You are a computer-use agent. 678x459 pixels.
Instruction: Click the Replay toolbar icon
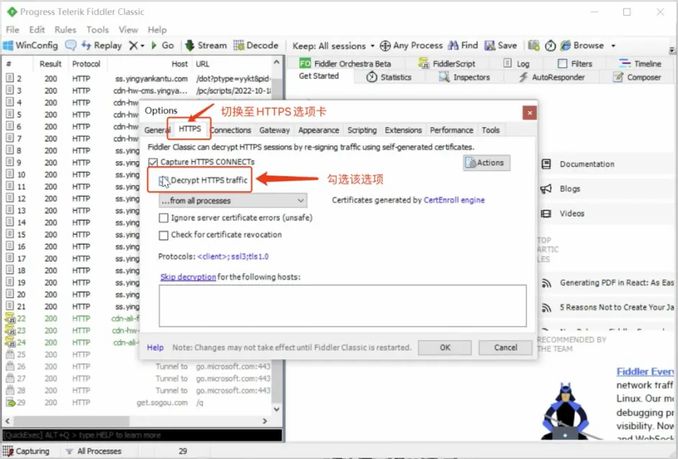(x=72, y=45)
